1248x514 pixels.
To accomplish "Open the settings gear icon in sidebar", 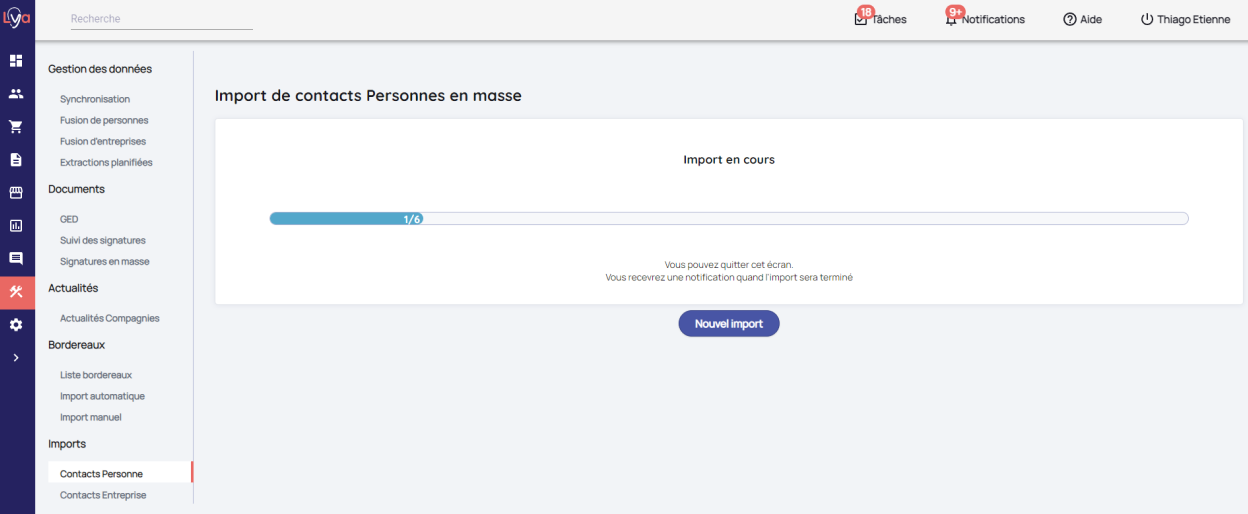I will [16, 325].
